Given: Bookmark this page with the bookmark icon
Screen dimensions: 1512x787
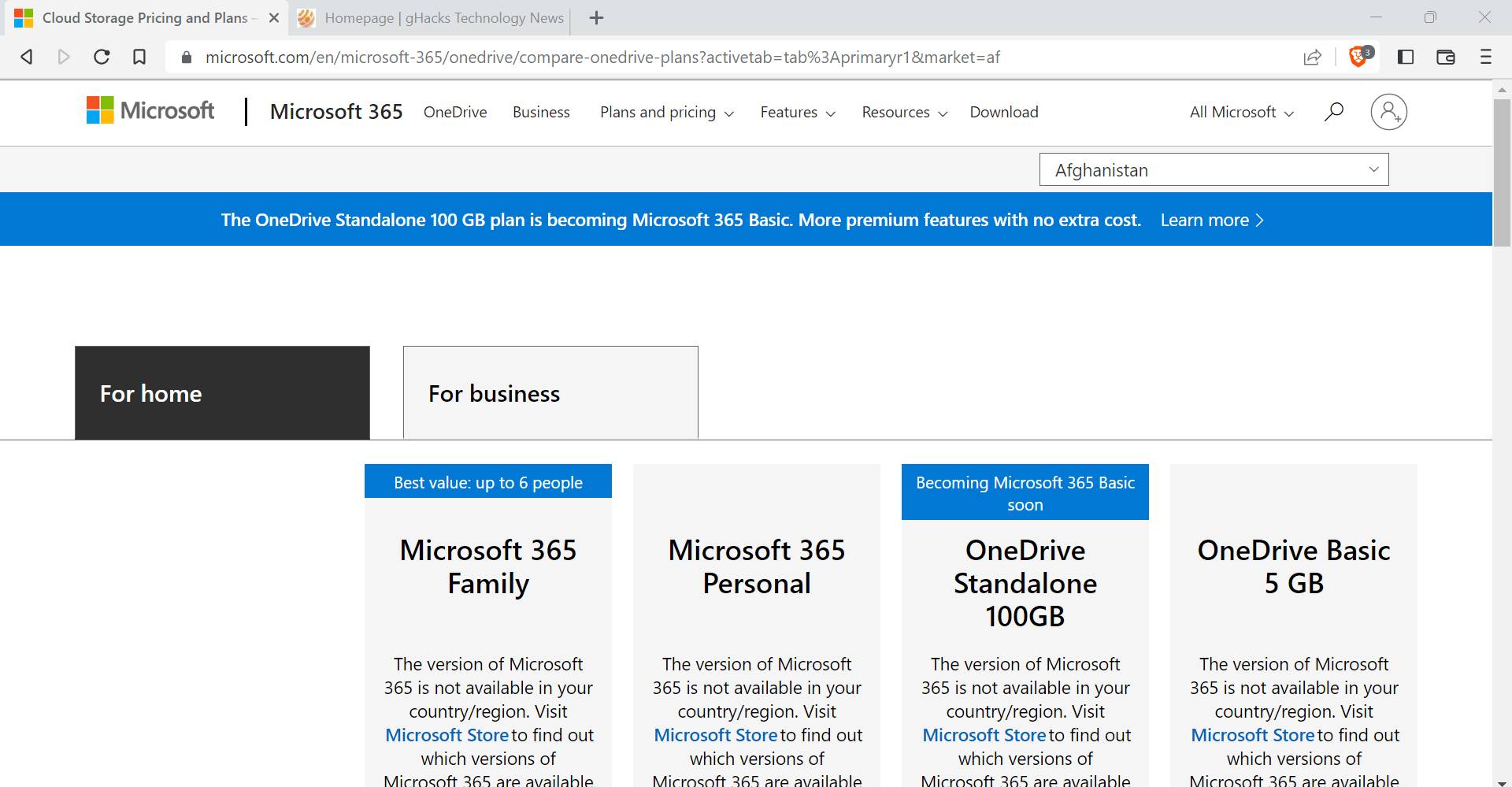Looking at the screenshot, I should coord(139,57).
